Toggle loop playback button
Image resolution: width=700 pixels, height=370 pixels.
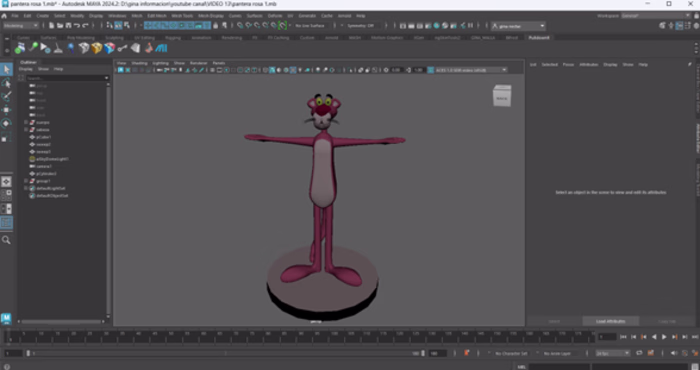click(x=639, y=353)
